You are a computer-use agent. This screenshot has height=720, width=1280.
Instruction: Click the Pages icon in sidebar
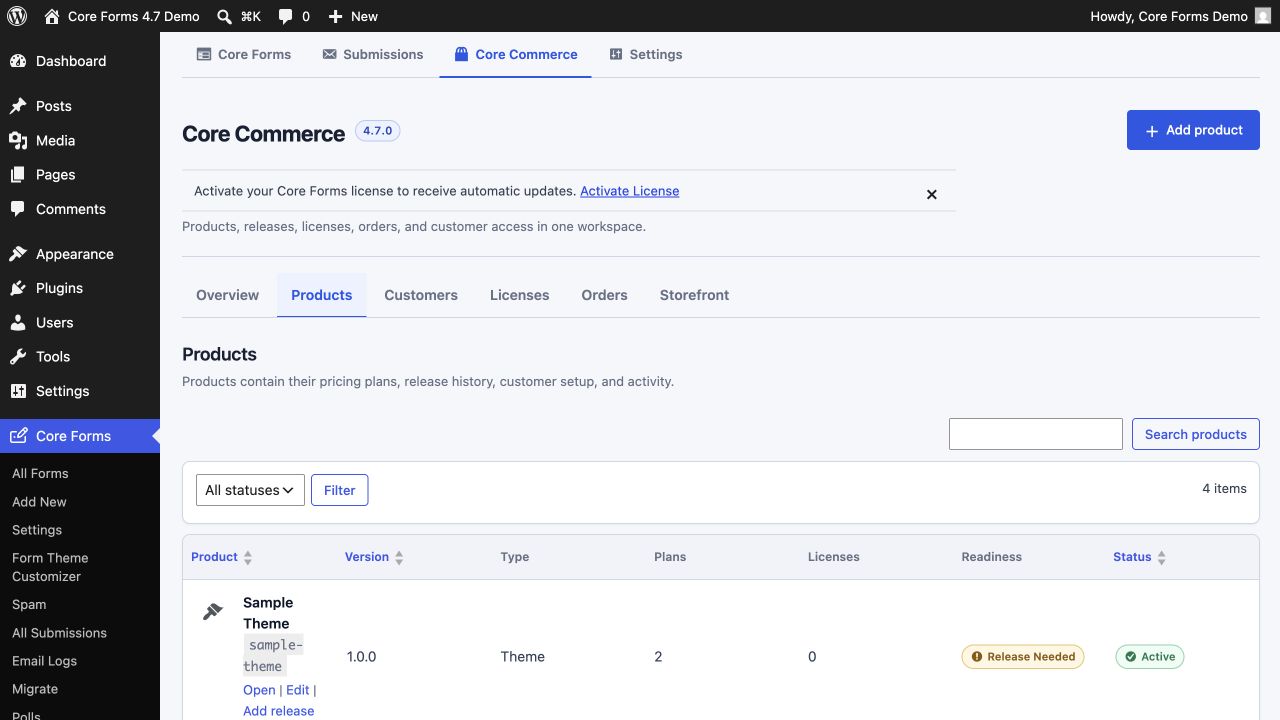tap(18, 175)
